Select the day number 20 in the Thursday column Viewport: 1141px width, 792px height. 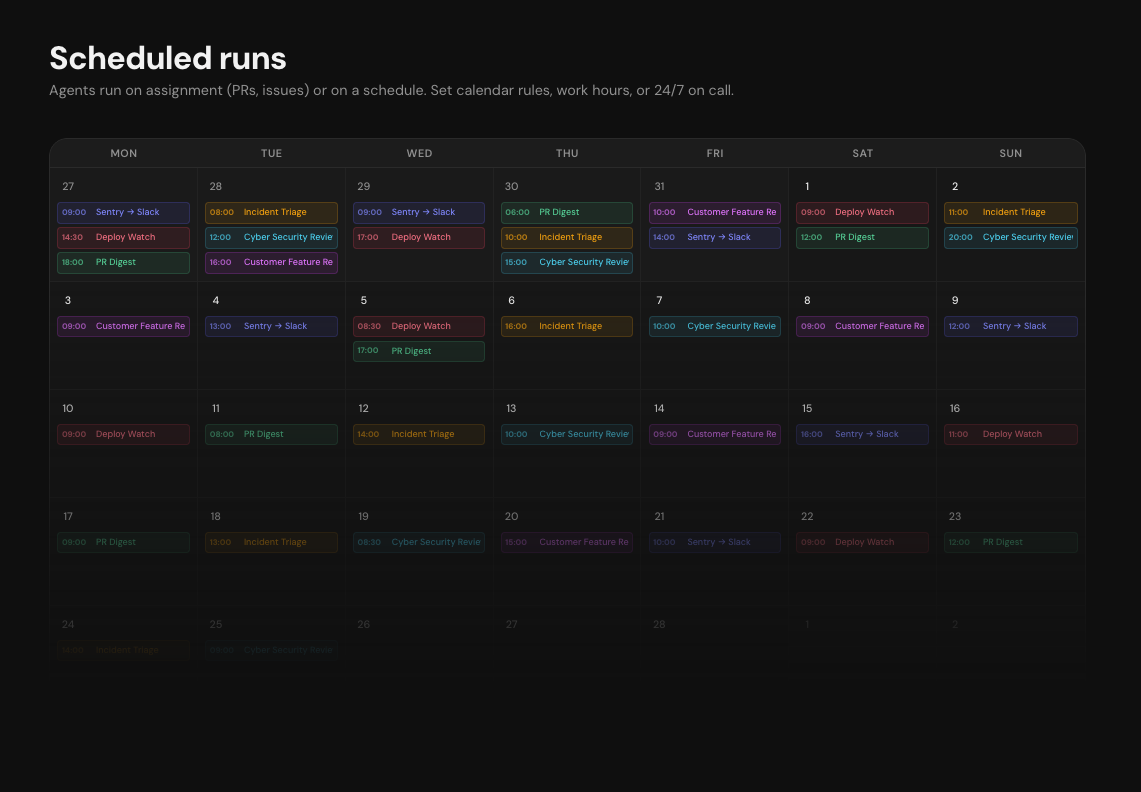[512, 516]
